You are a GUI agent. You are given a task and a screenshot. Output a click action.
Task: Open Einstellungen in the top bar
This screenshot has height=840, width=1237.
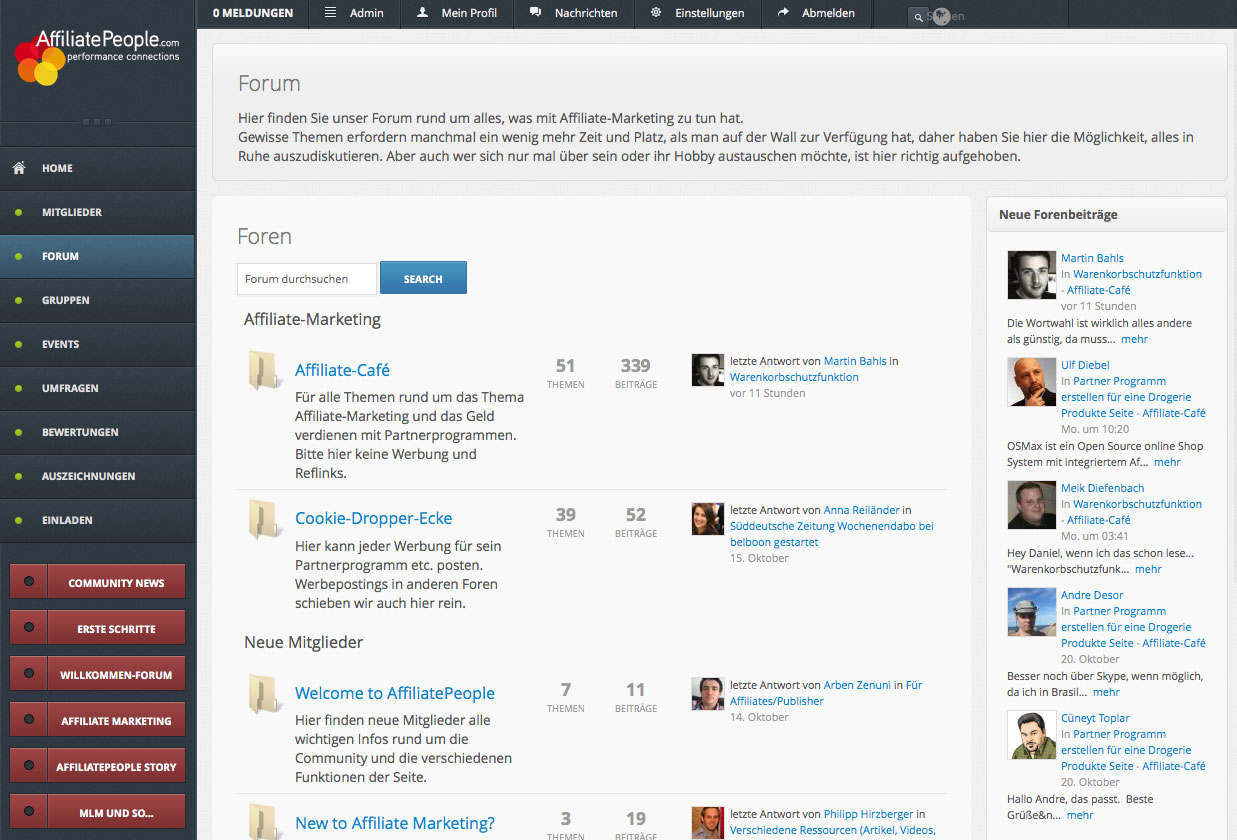(697, 13)
